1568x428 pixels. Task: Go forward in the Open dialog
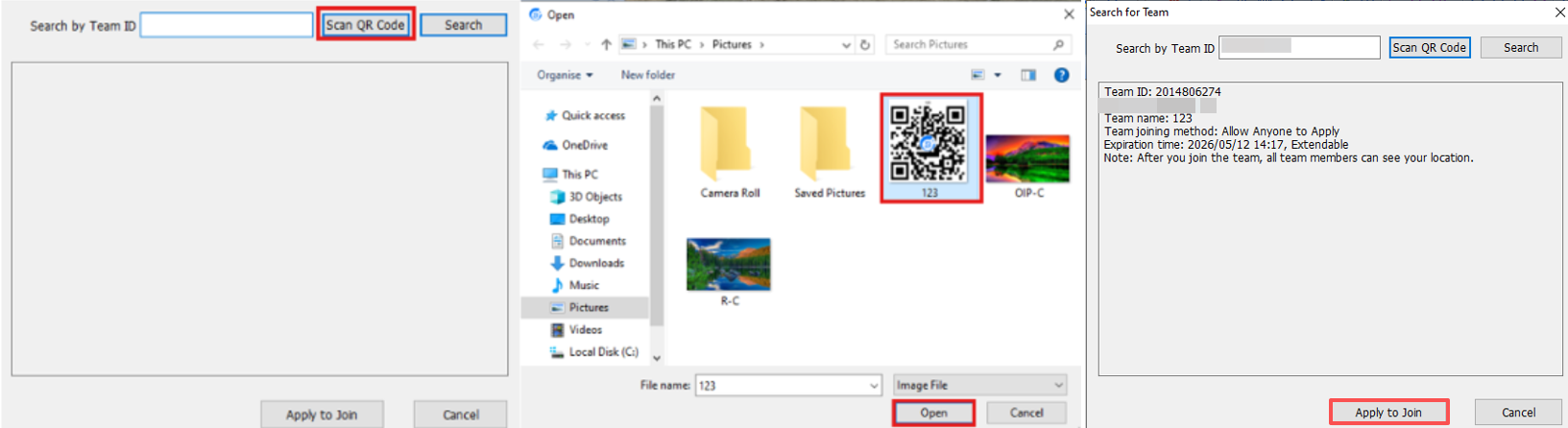[x=565, y=44]
